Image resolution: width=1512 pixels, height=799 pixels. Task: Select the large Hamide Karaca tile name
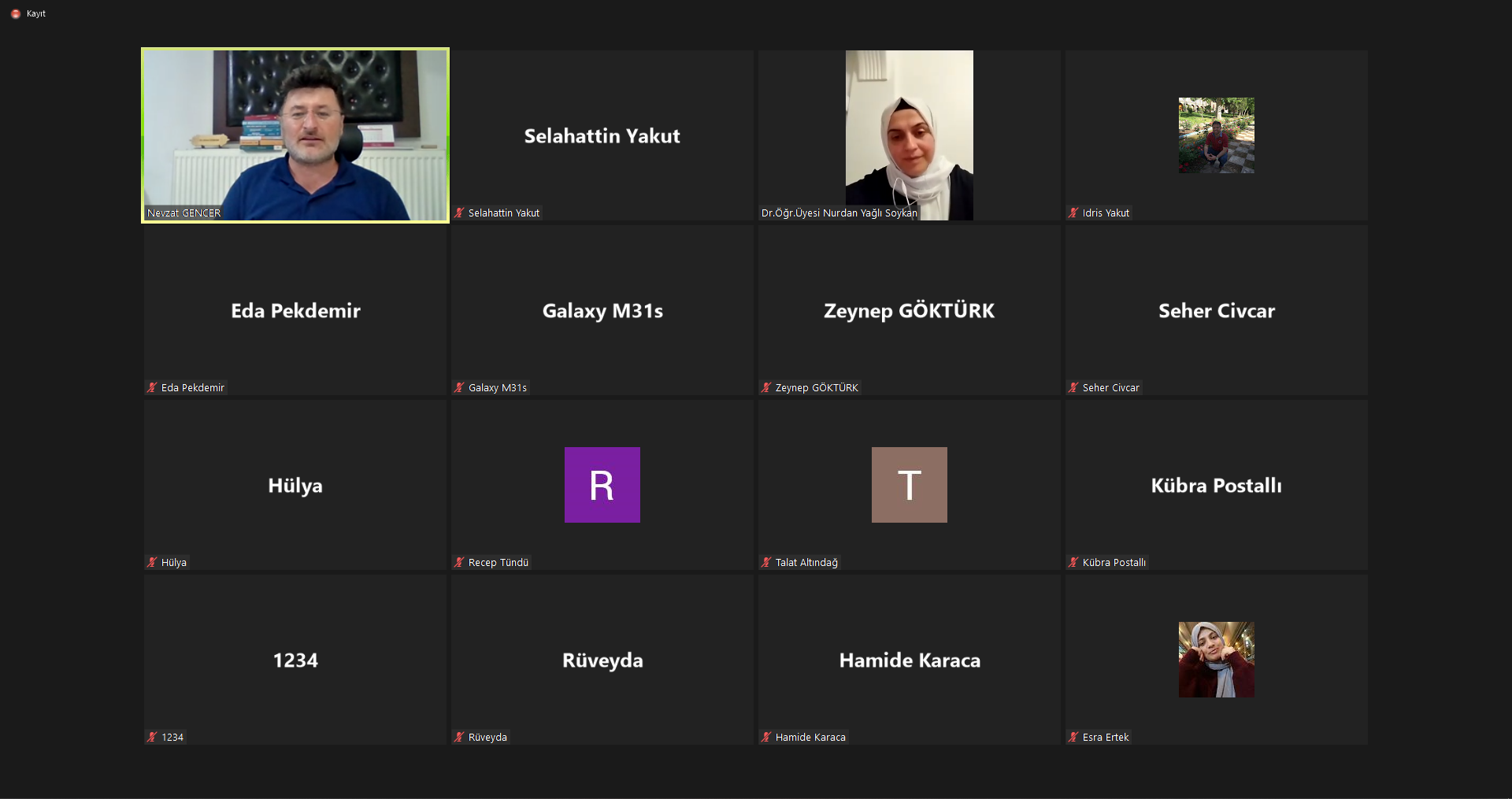point(910,660)
